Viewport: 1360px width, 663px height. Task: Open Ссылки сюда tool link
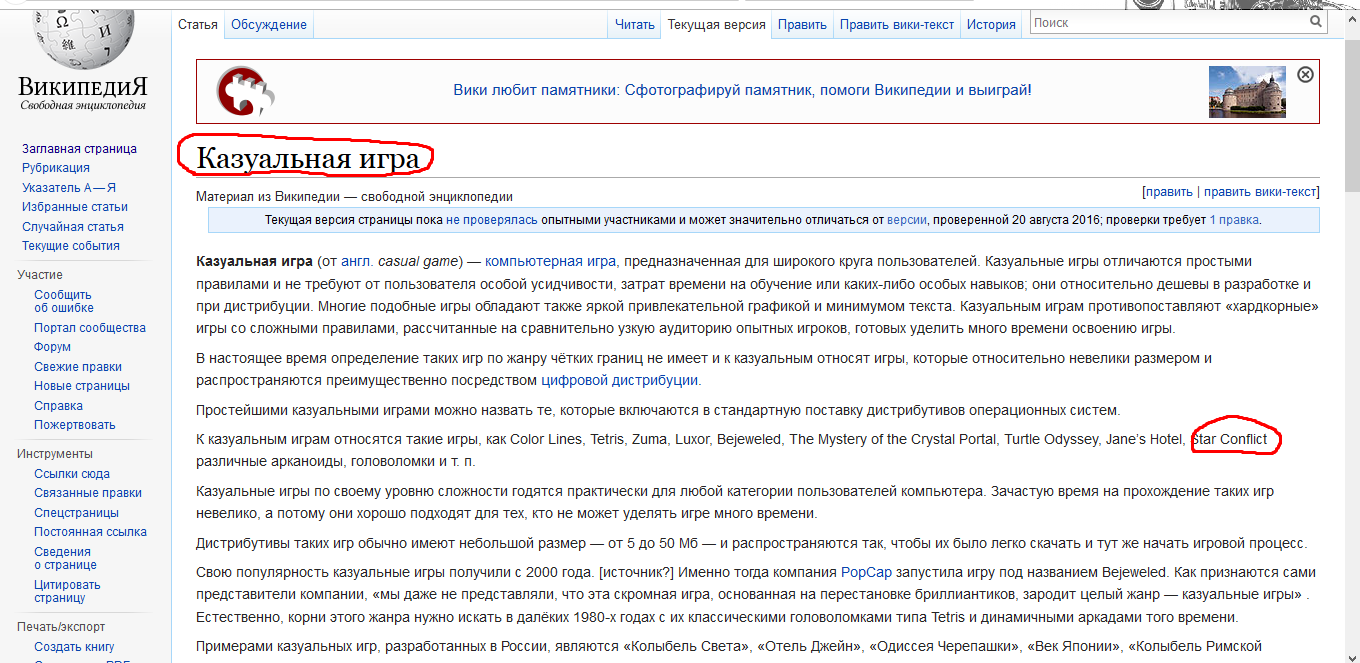point(72,474)
